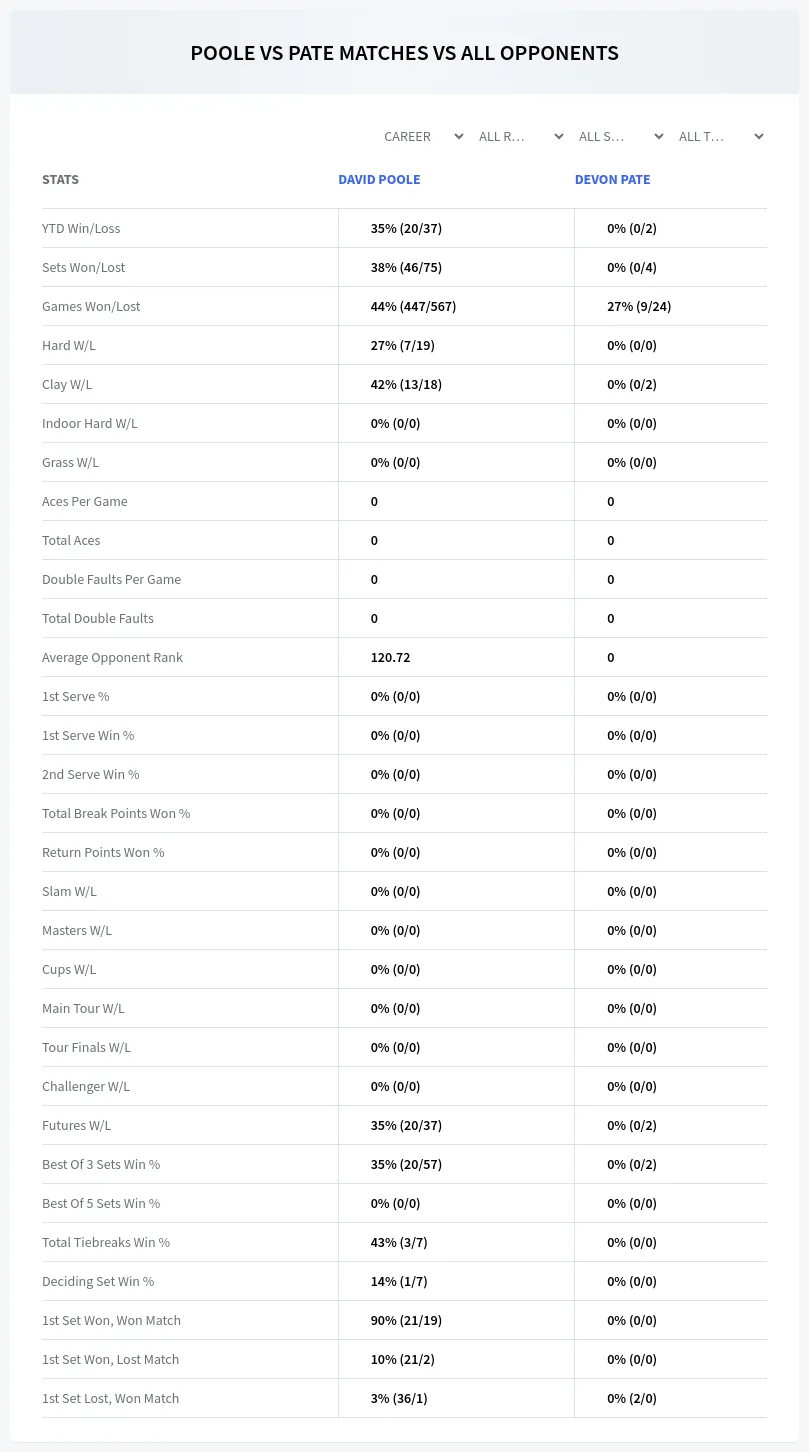Expand the ALL R... rounds dropdown
Image resolution: width=809 pixels, height=1452 pixels.
[x=520, y=136]
